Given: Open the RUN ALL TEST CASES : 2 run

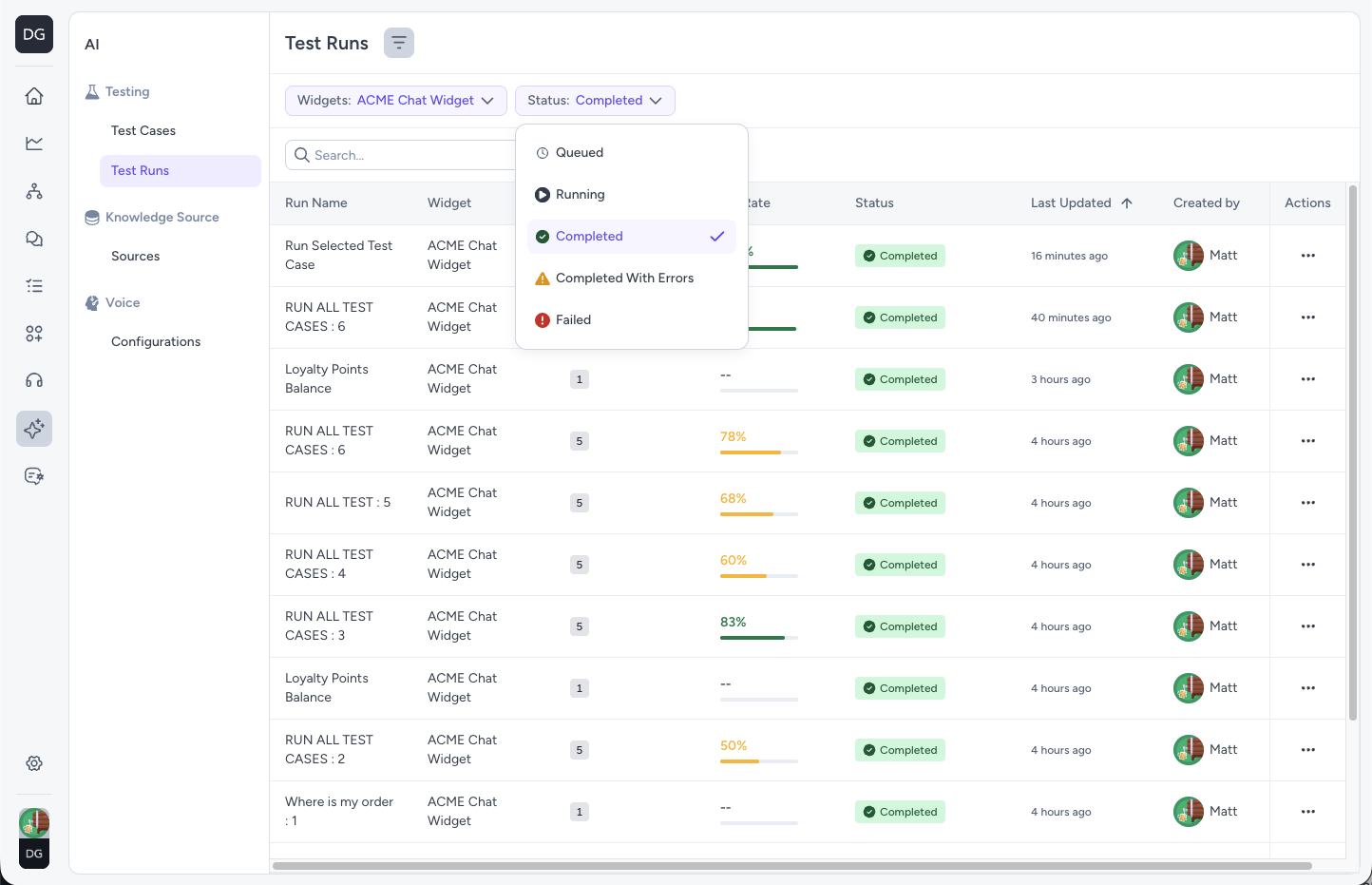Looking at the screenshot, I should tap(329, 750).
